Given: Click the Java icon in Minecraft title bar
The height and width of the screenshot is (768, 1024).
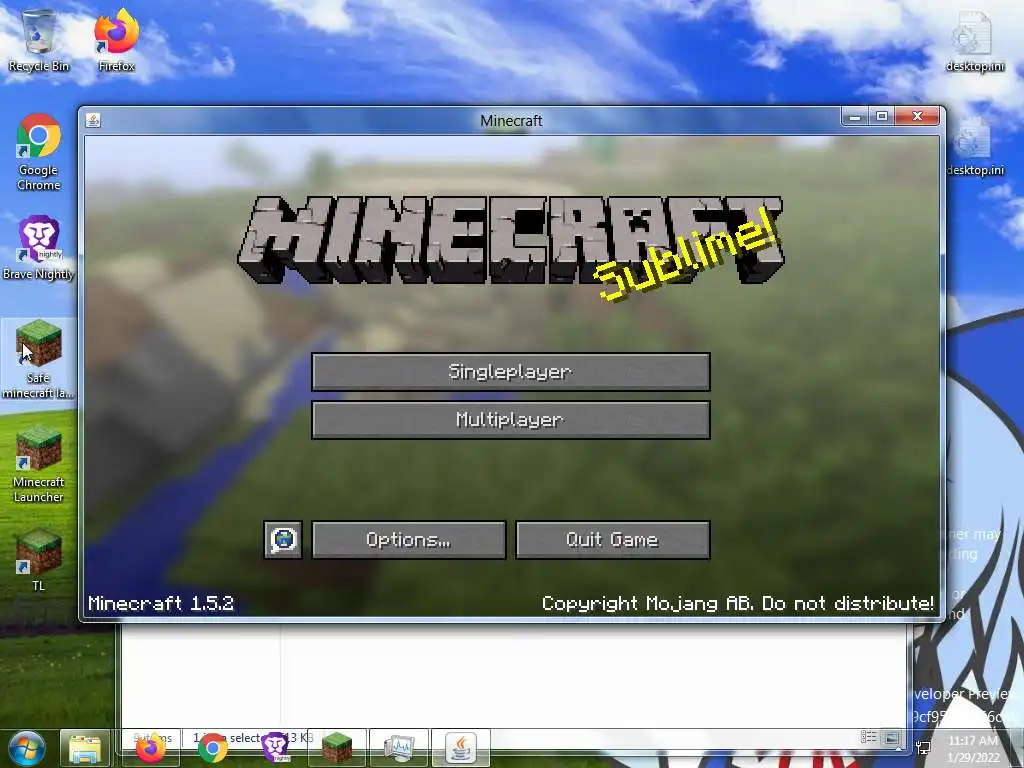Looking at the screenshot, I should pos(93,120).
